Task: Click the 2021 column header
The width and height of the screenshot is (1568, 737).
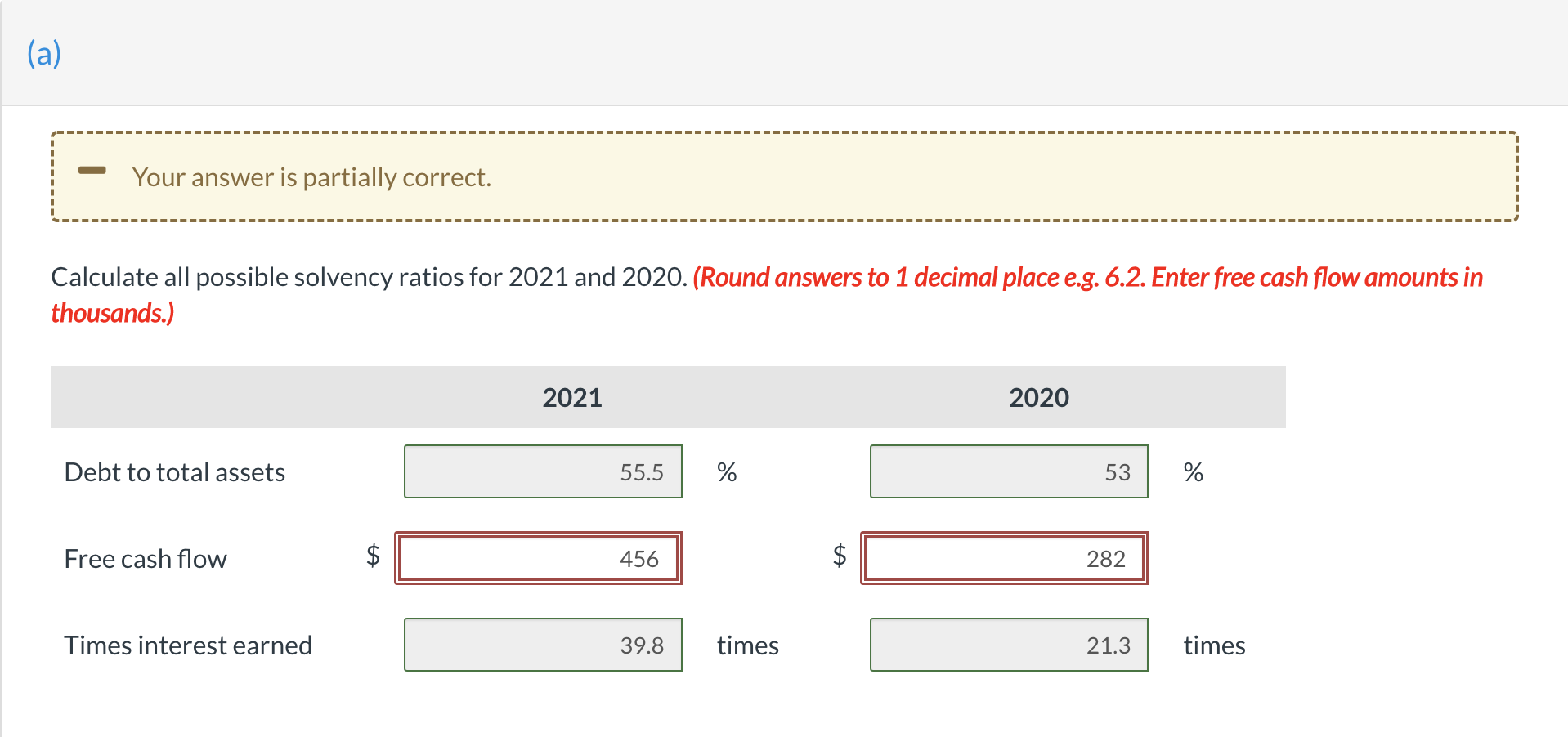Action: (x=571, y=397)
